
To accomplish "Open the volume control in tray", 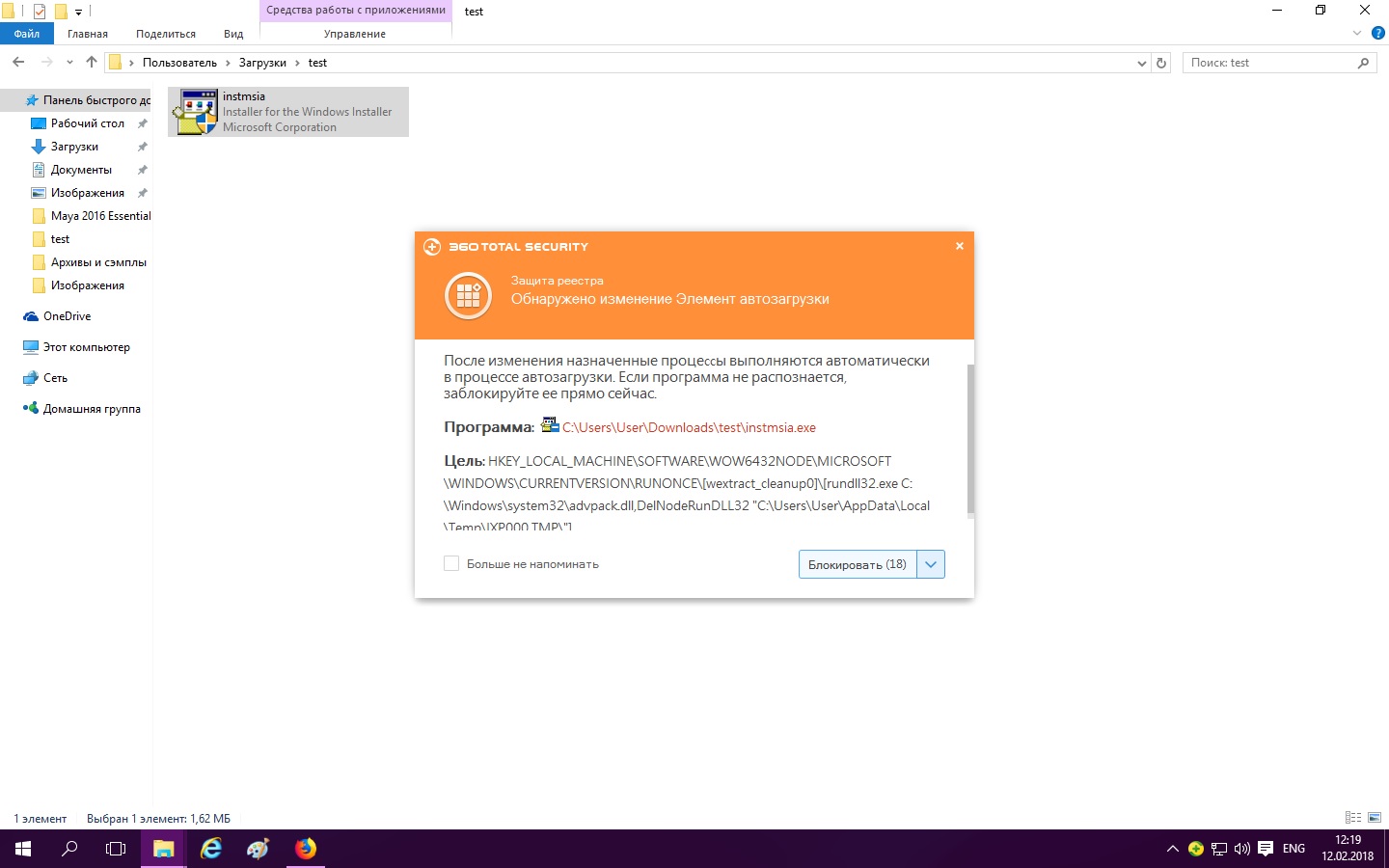I will [1242, 849].
